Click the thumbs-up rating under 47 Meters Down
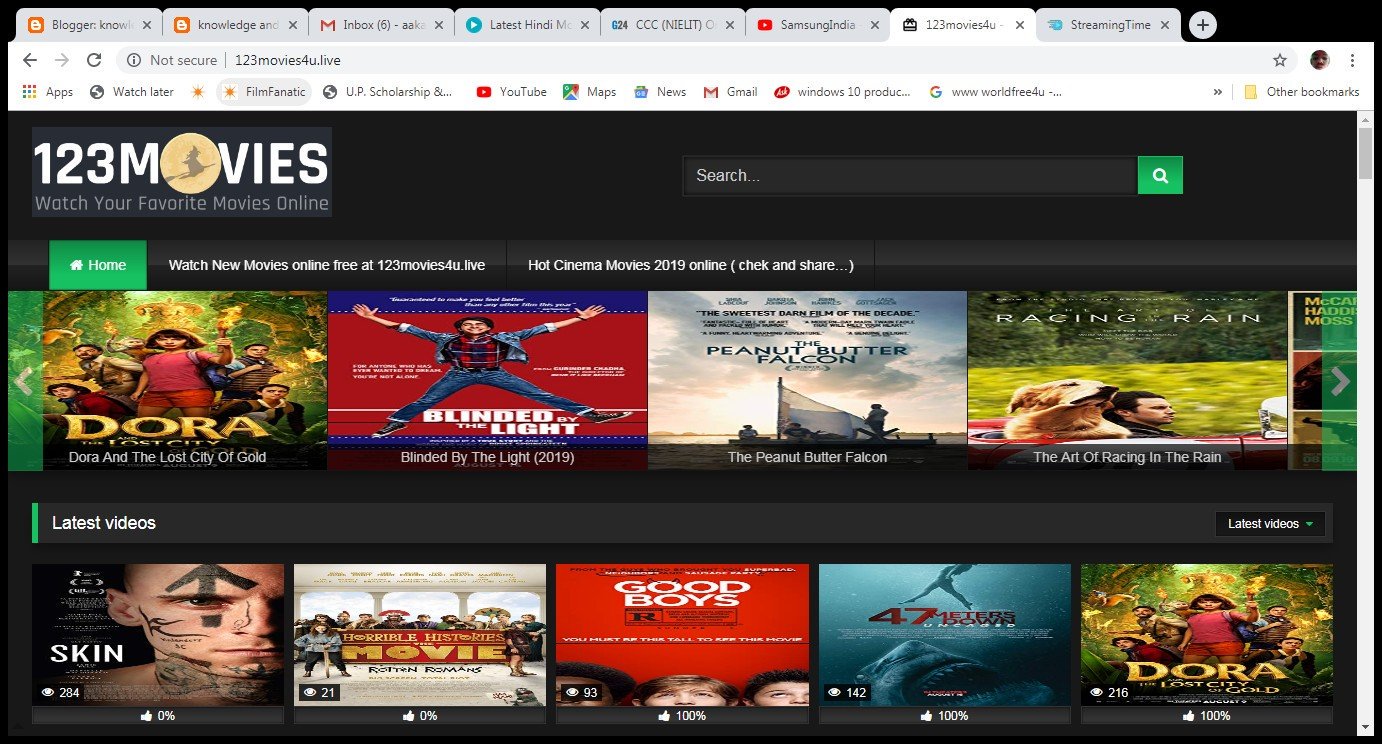Image resolution: width=1382 pixels, height=744 pixels. pyautogui.click(x=944, y=715)
